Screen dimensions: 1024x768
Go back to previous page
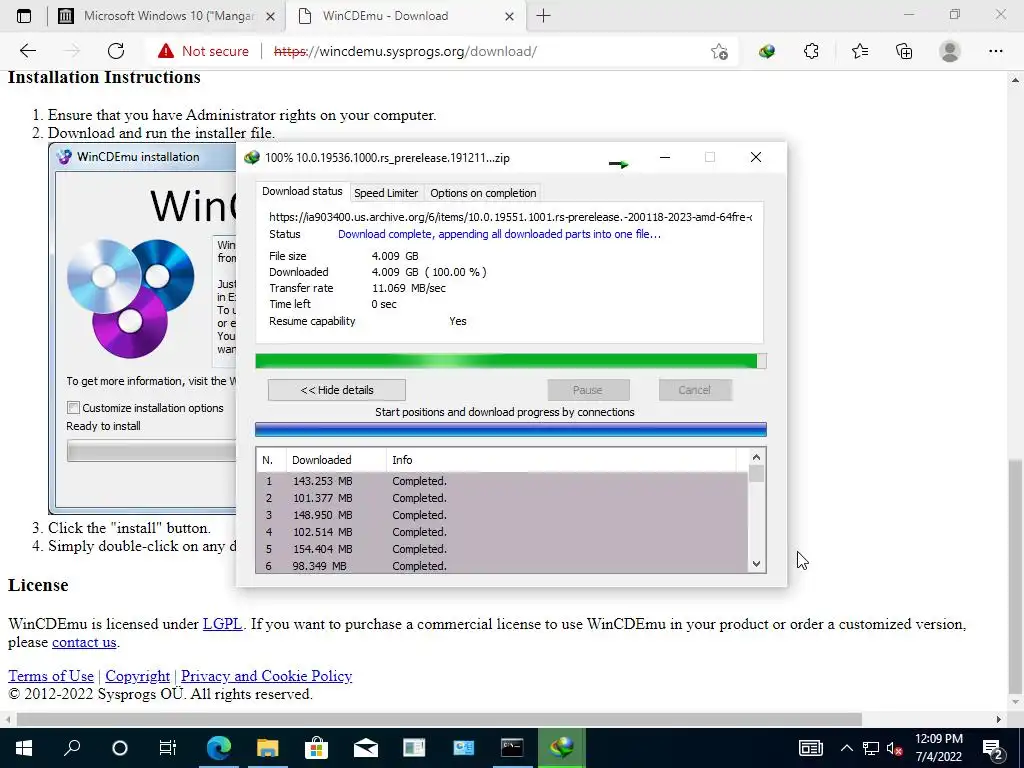(27, 51)
